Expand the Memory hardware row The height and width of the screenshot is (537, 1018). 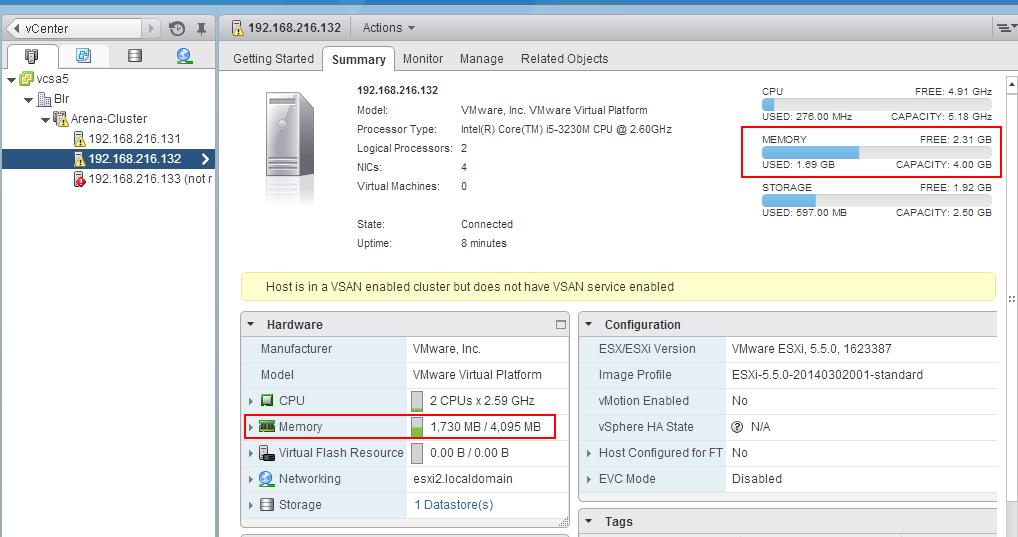pos(251,427)
